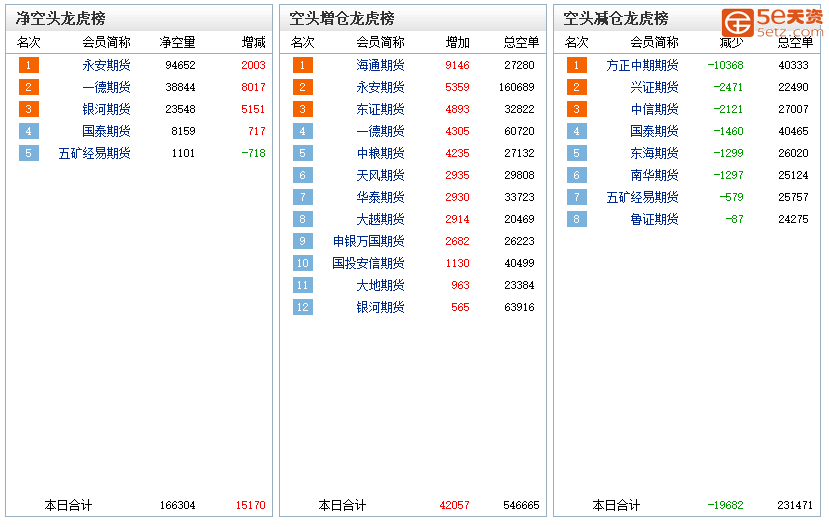Open 一德期货 in the 空头增仓龙虎榜 table
This screenshot has height=527, width=829.
[x=380, y=131]
